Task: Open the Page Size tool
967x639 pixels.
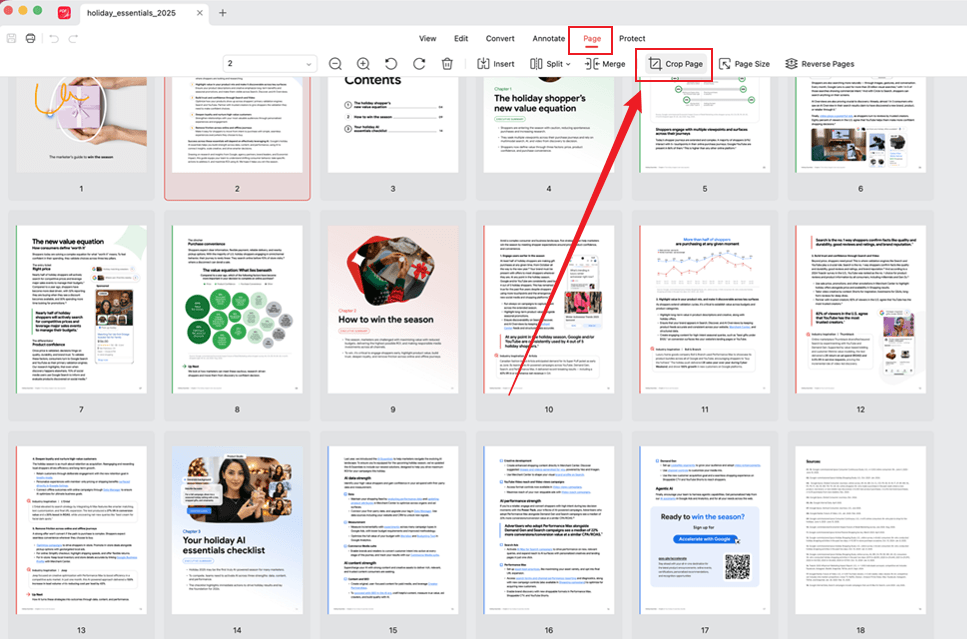Action: (x=744, y=63)
